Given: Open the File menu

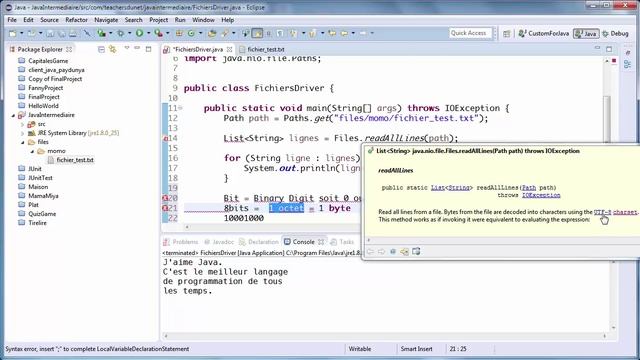Looking at the screenshot, I should tap(12, 20).
